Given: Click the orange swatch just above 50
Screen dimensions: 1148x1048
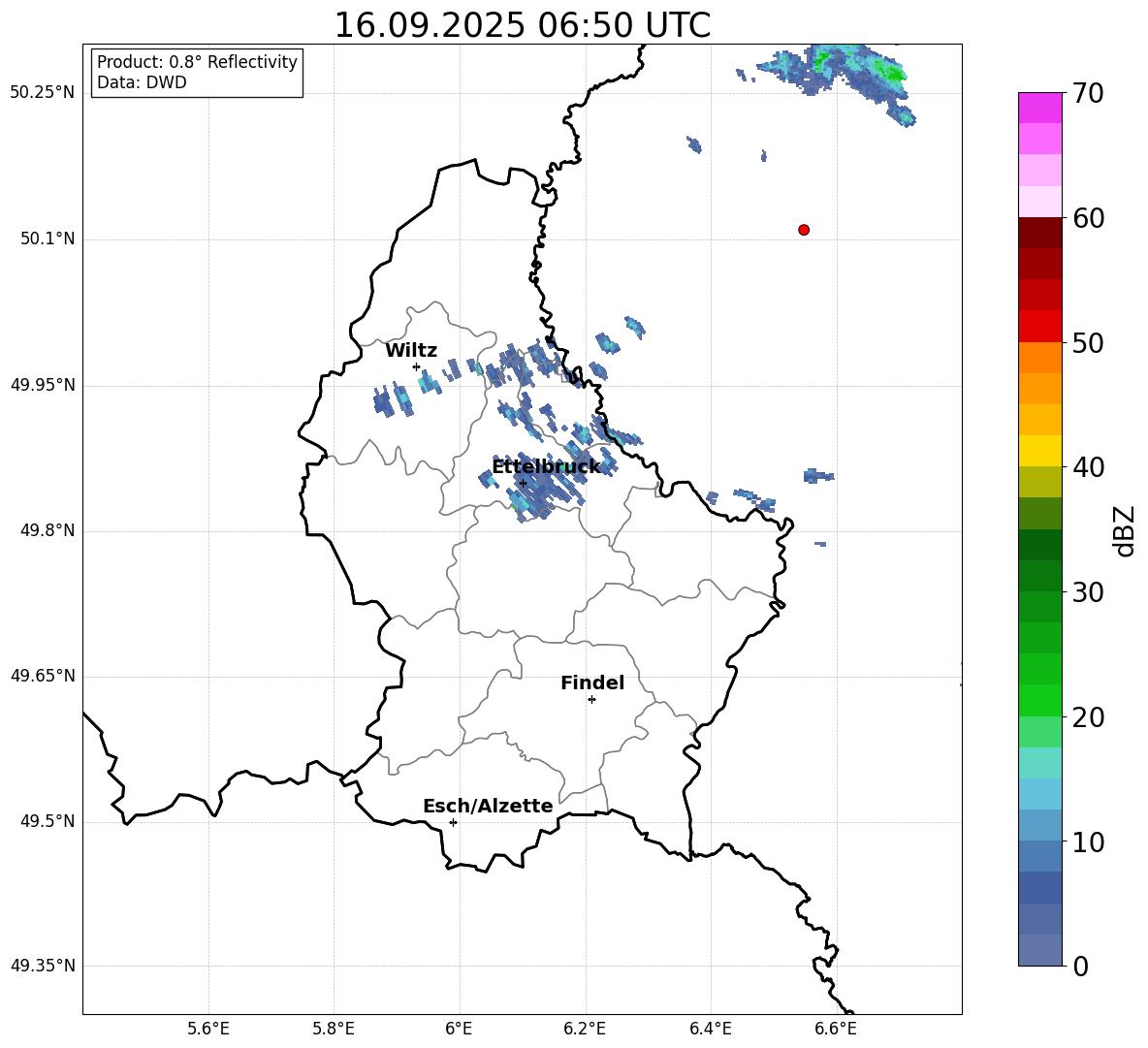Looking at the screenshot, I should (x=1039, y=357).
